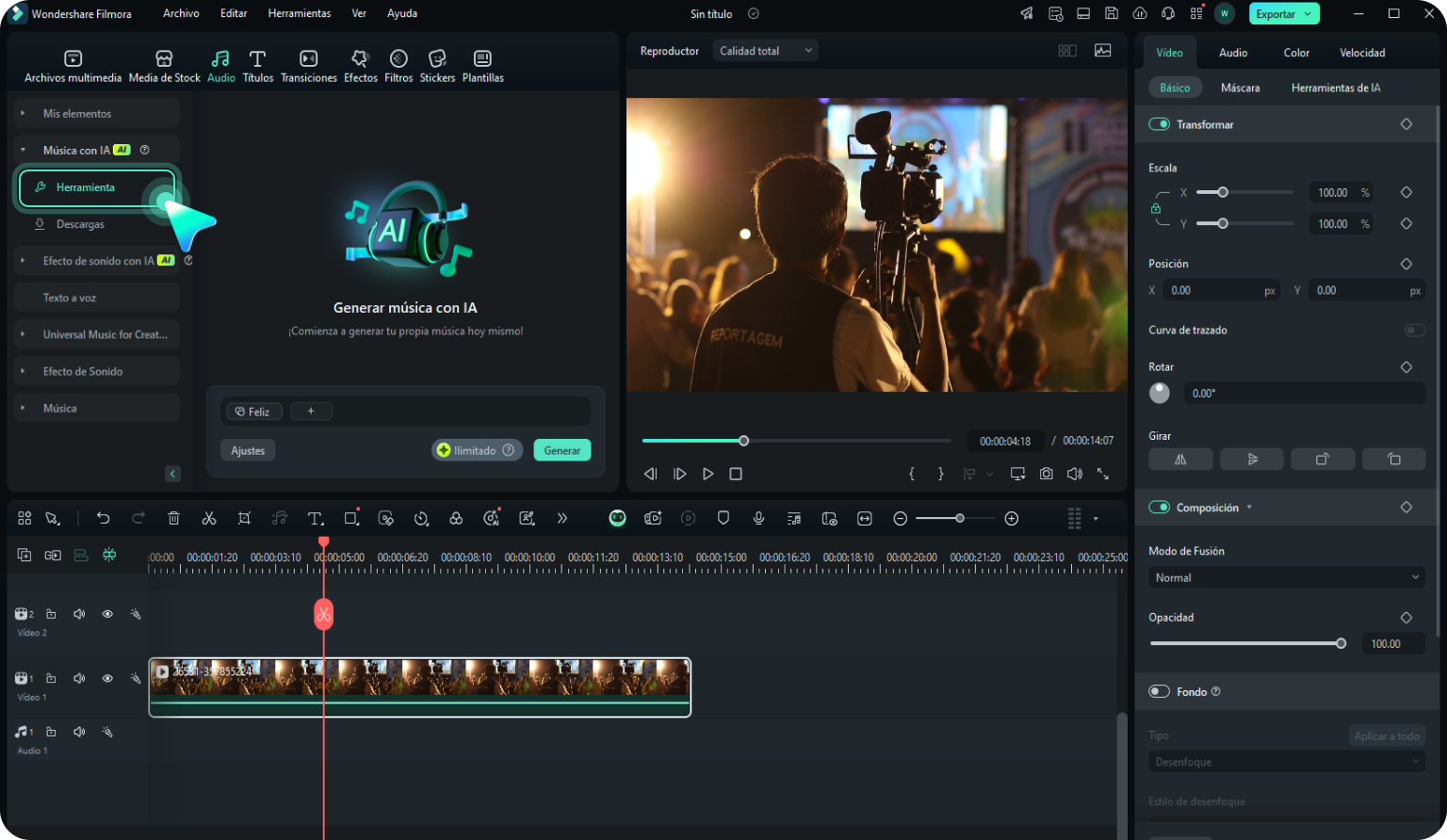The height and width of the screenshot is (840, 1447).
Task: Click the Escala X slider
Action: [1244, 192]
